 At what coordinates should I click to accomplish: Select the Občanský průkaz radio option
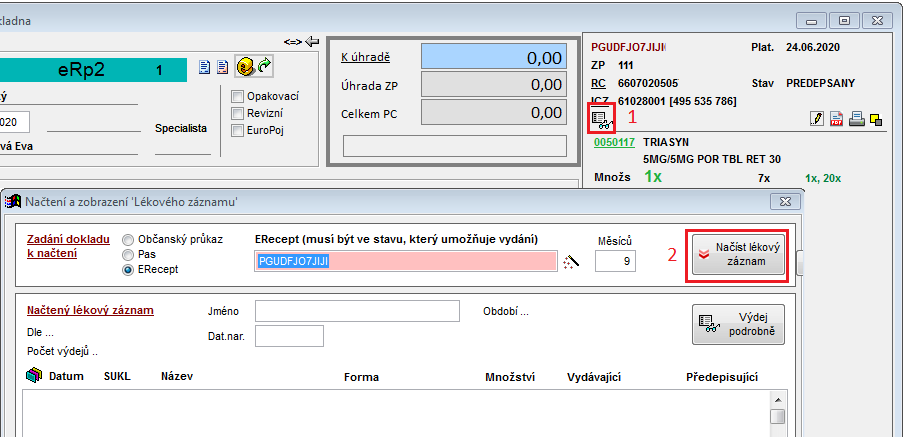pos(128,240)
